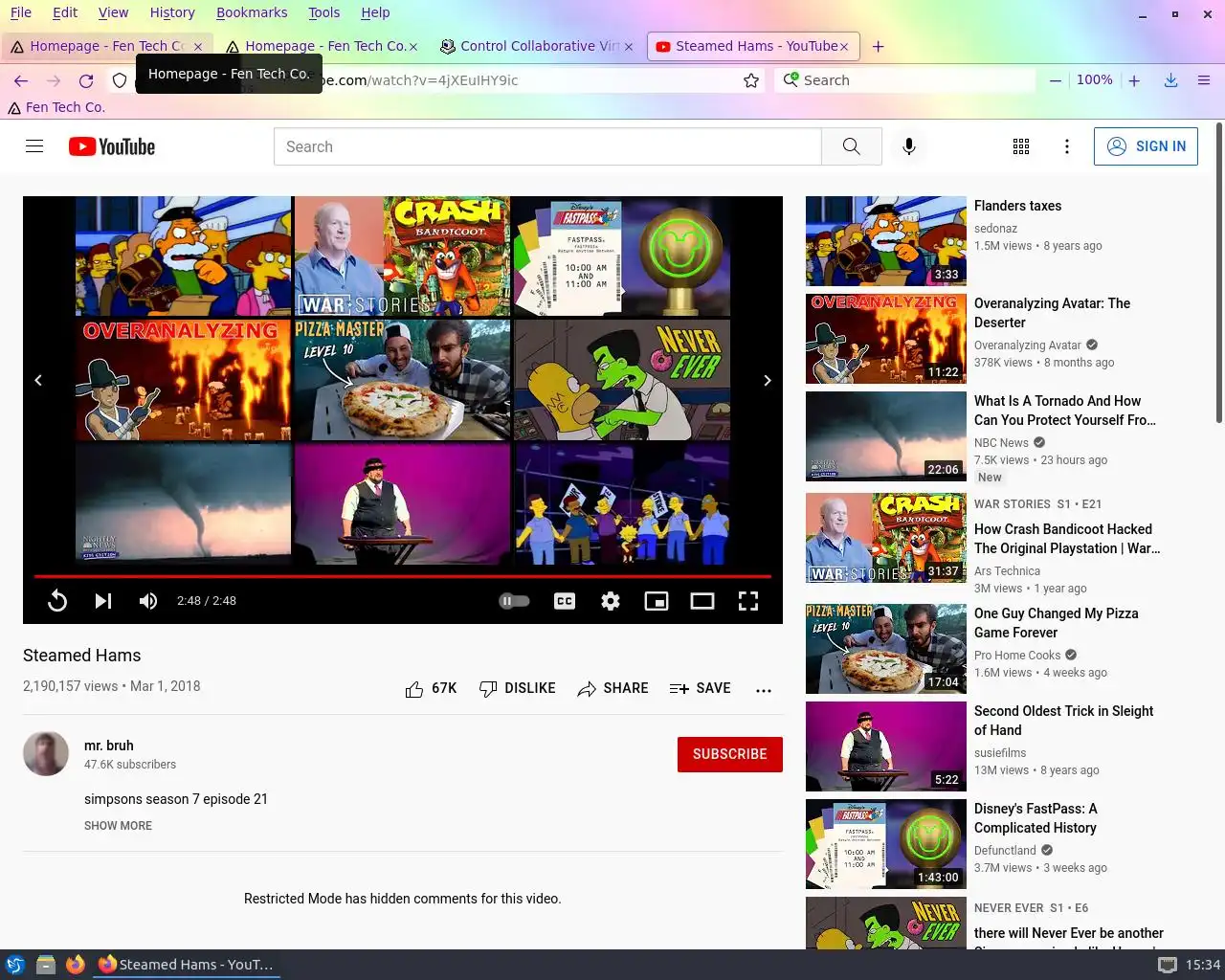Open a new browser tab
The width and height of the screenshot is (1225, 980).
tap(878, 46)
